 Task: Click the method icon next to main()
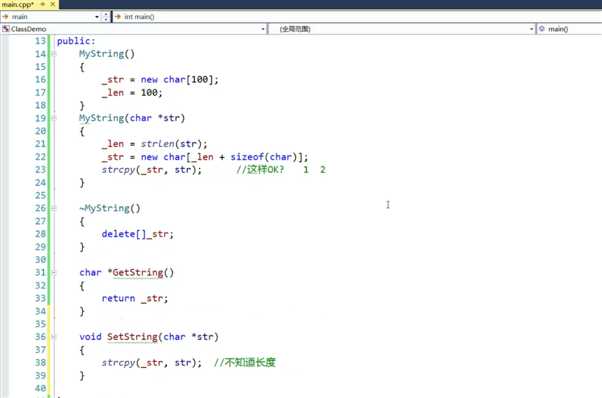(x=542, y=29)
